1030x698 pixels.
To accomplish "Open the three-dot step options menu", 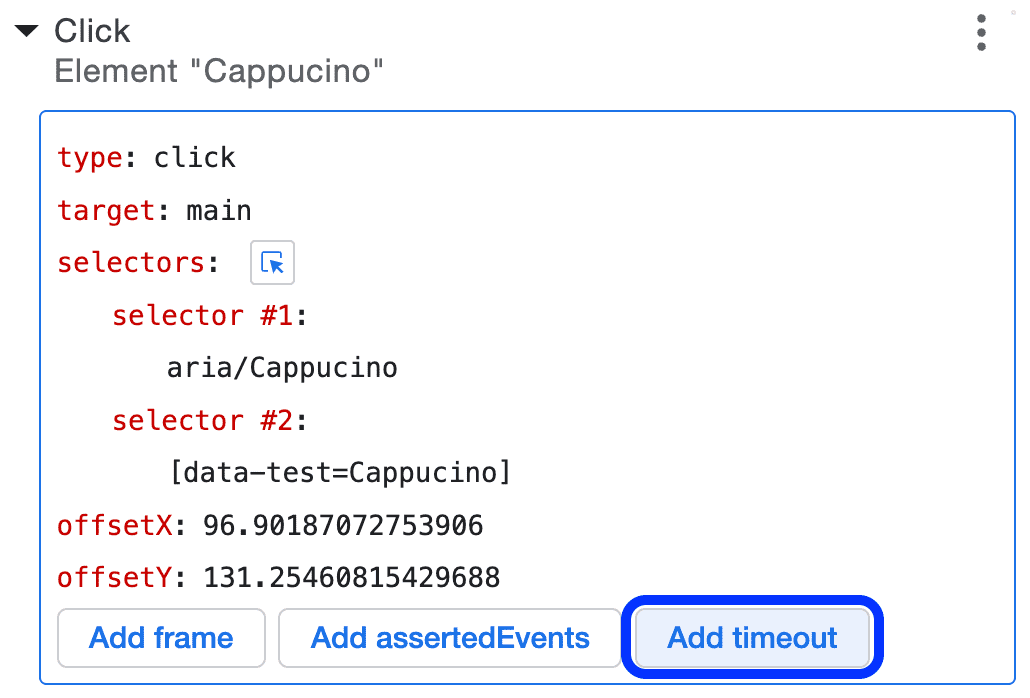I will point(981,31).
